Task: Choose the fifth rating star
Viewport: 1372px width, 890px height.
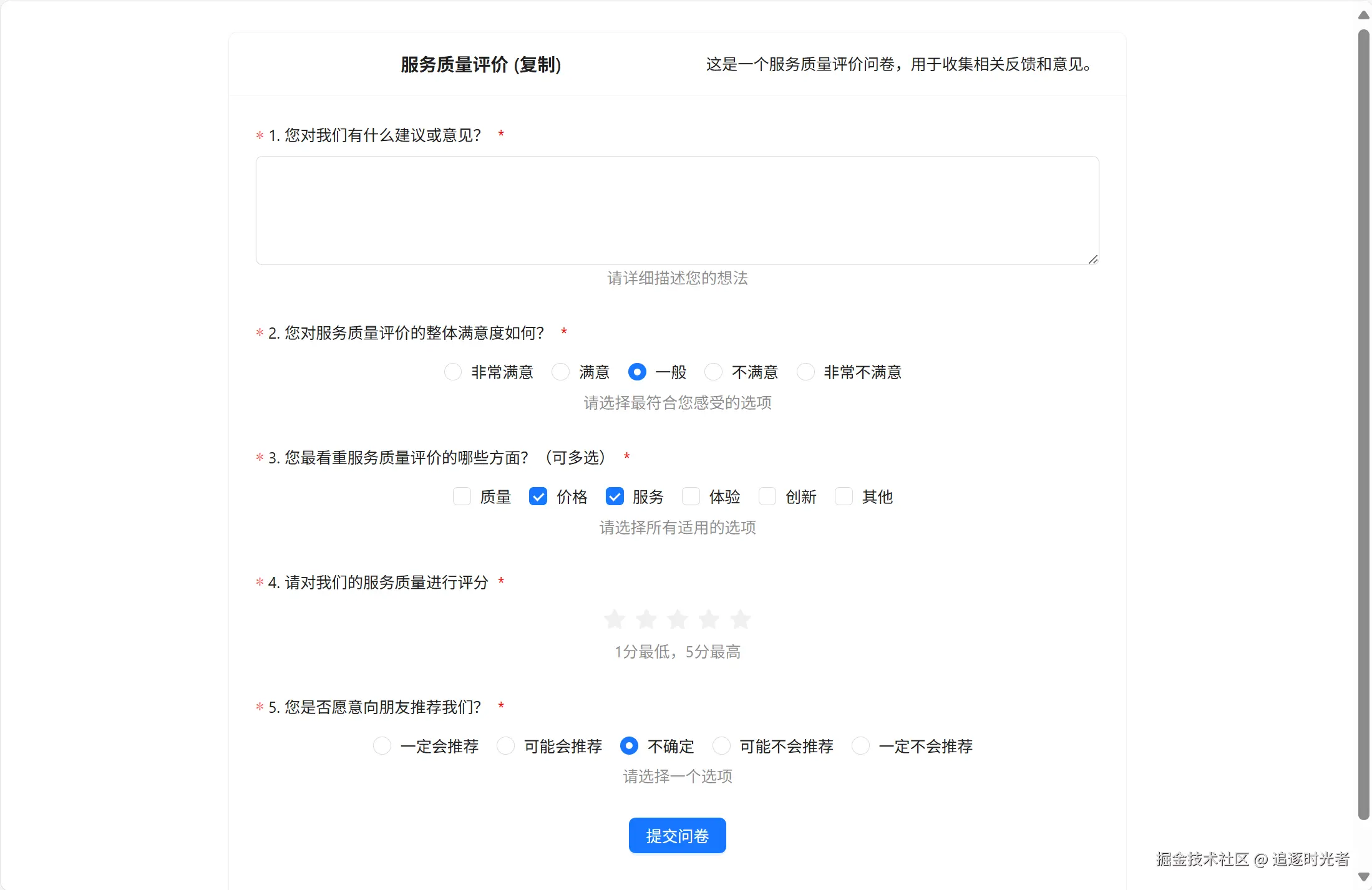Action: click(x=741, y=619)
